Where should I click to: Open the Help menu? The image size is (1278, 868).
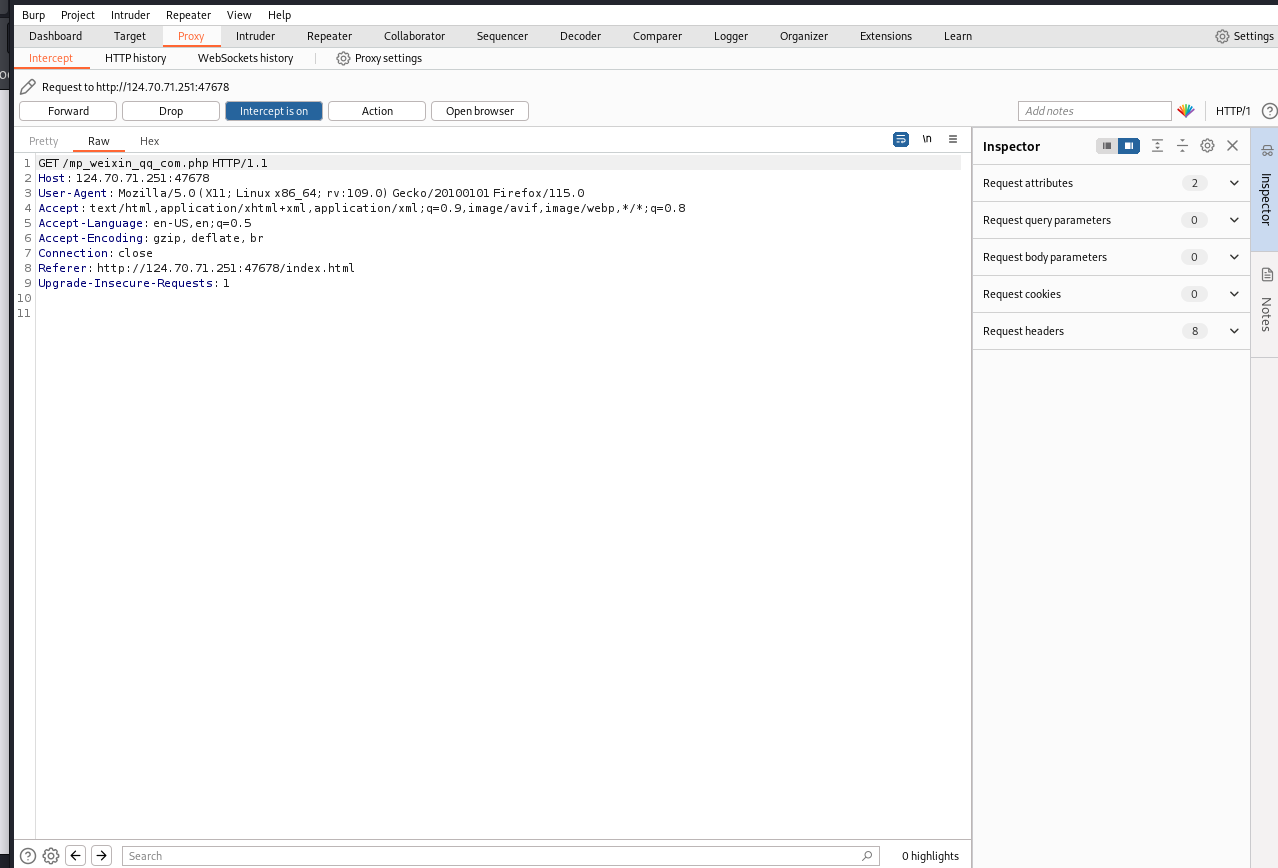[x=279, y=15]
